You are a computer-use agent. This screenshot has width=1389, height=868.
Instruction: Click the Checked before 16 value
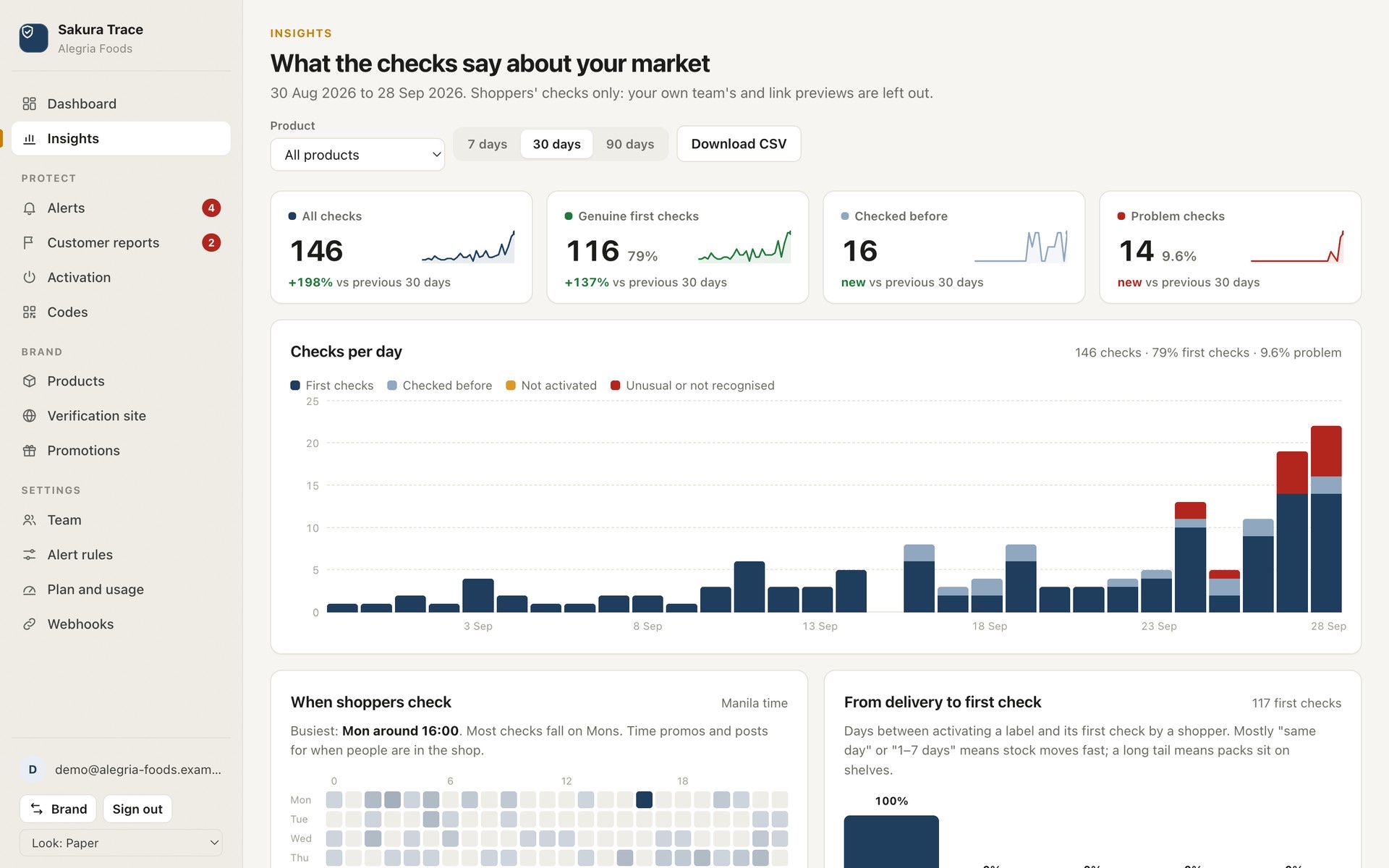point(859,251)
